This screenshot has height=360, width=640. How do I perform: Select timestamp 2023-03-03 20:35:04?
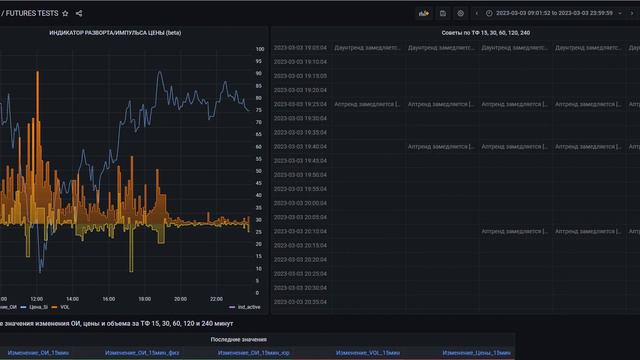click(300, 302)
